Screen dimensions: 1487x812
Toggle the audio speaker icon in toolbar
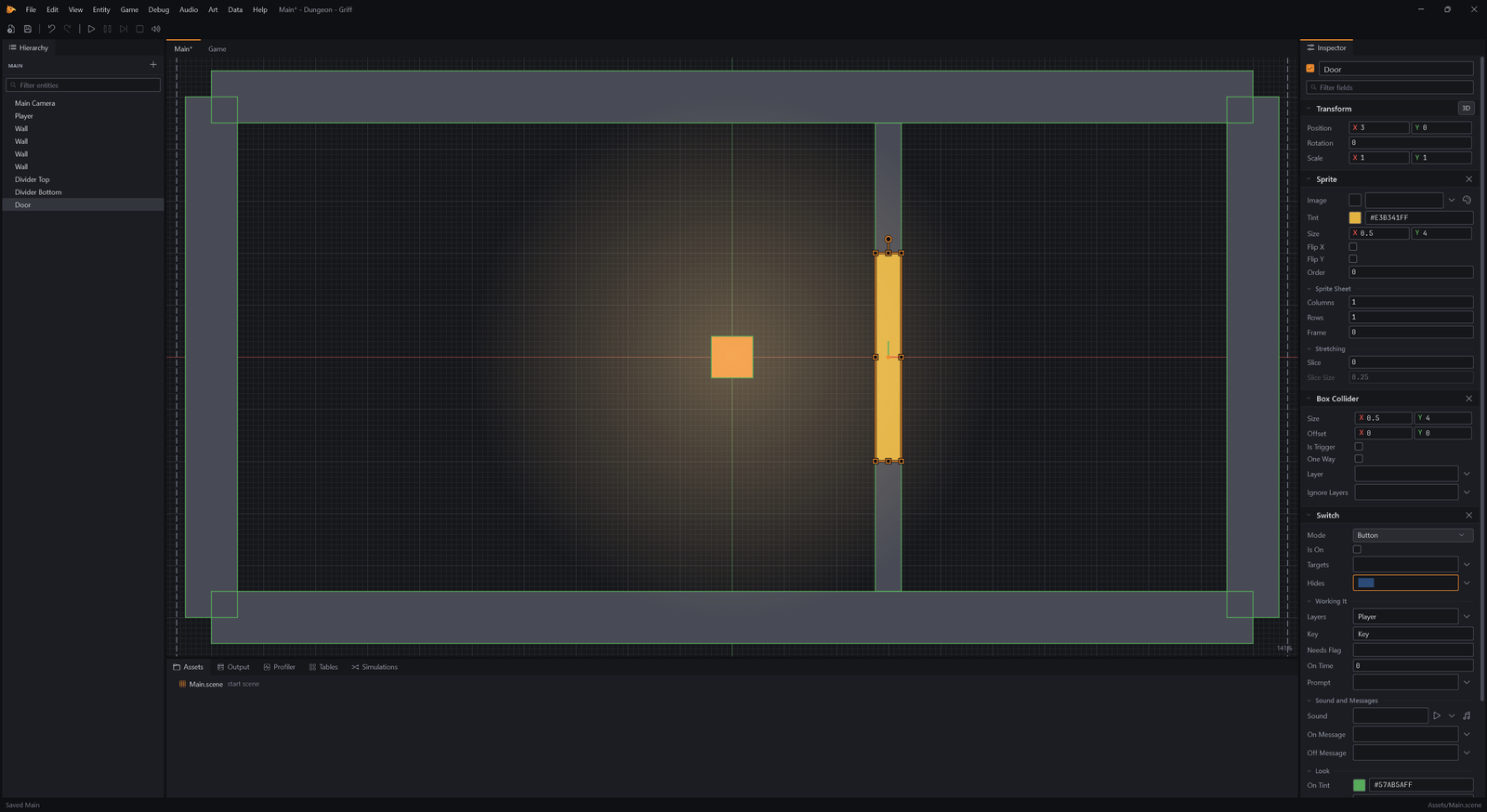(x=155, y=29)
